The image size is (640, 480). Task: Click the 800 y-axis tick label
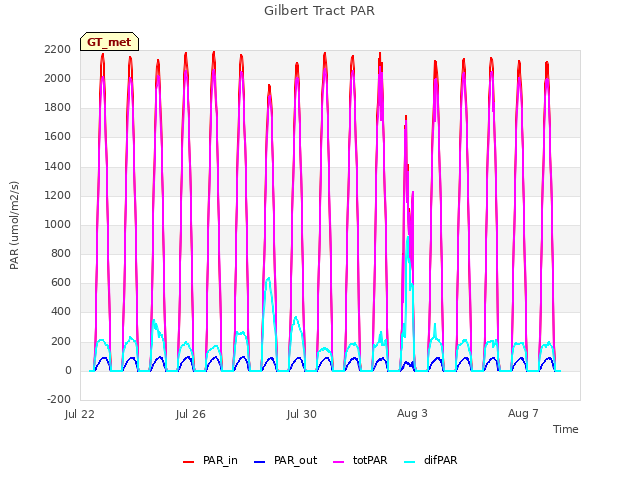tap(61, 253)
